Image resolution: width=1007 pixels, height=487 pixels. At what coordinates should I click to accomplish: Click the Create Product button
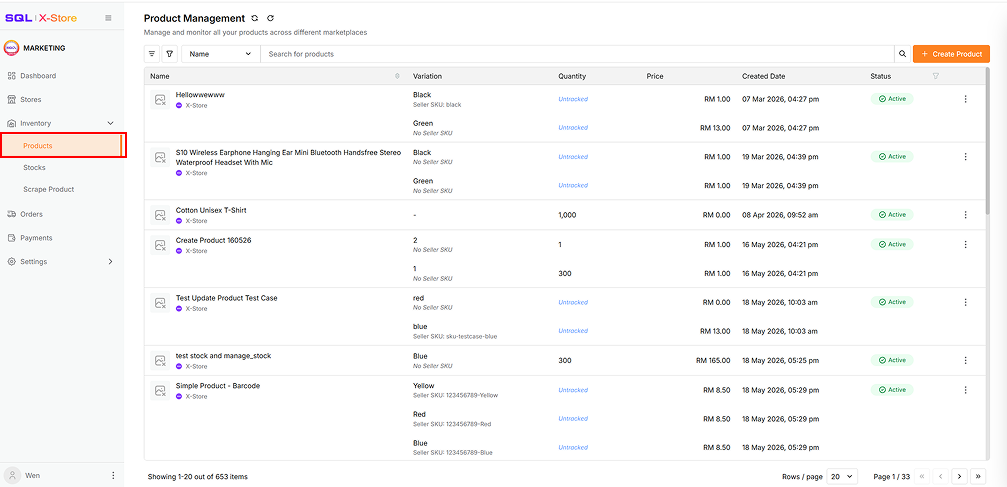[951, 54]
